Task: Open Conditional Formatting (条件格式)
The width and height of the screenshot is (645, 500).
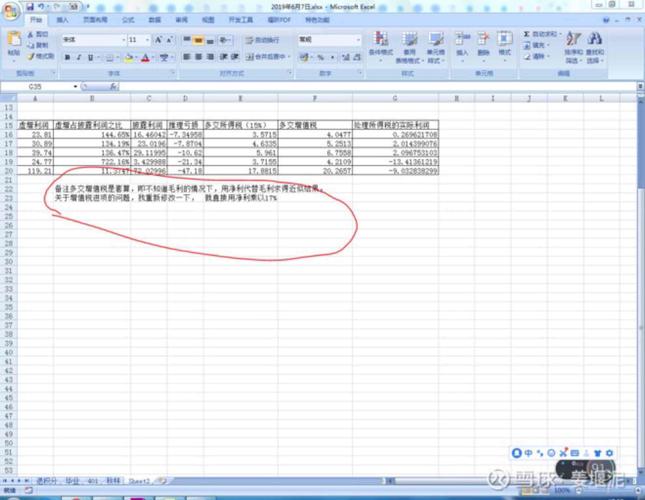Action: (x=381, y=46)
